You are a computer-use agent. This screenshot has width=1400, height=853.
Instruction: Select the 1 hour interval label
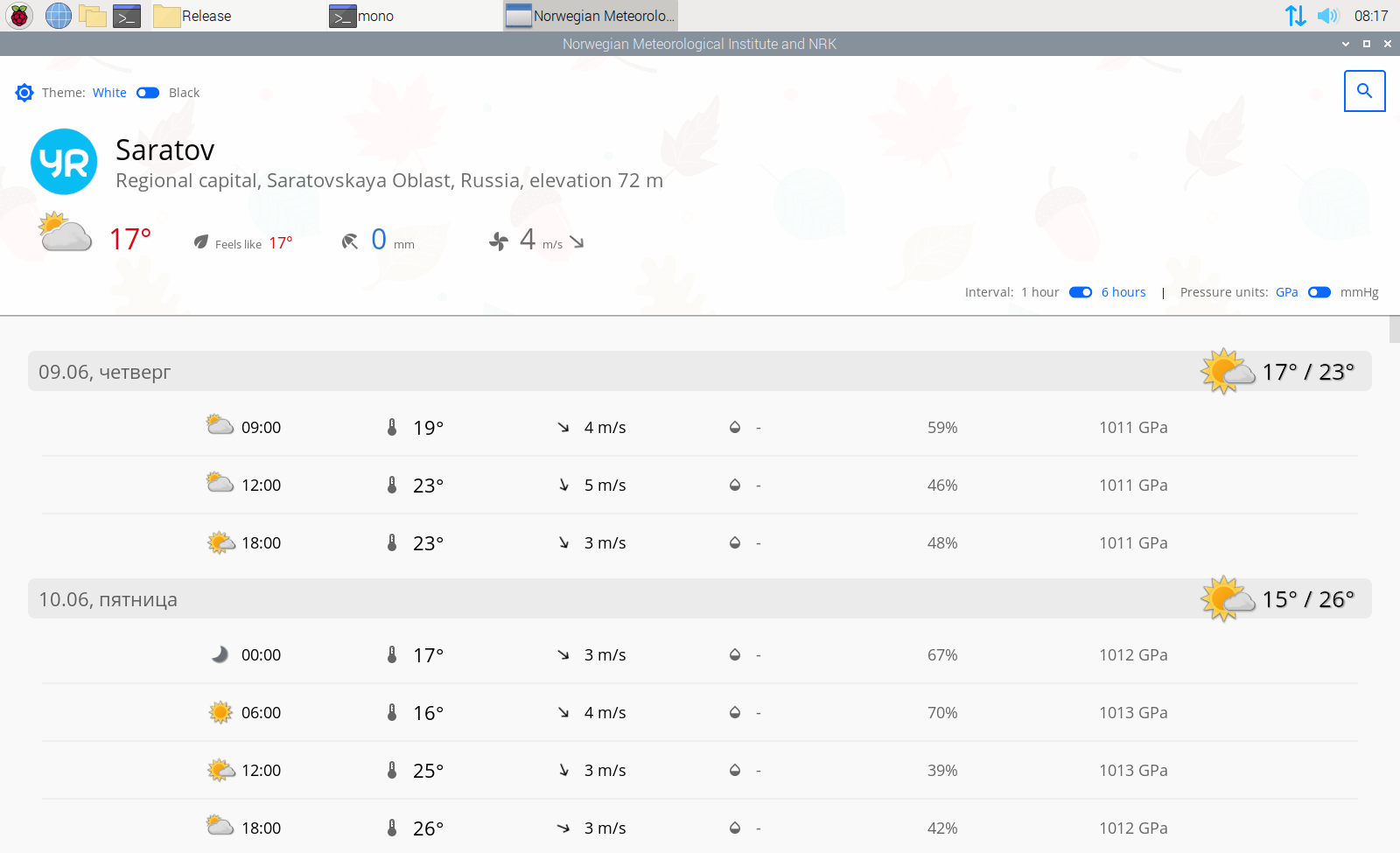(1039, 292)
